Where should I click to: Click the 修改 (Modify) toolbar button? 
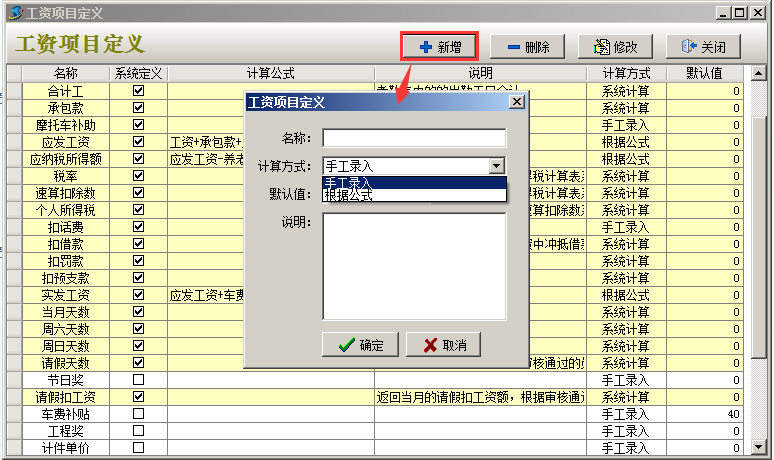pyautogui.click(x=615, y=46)
